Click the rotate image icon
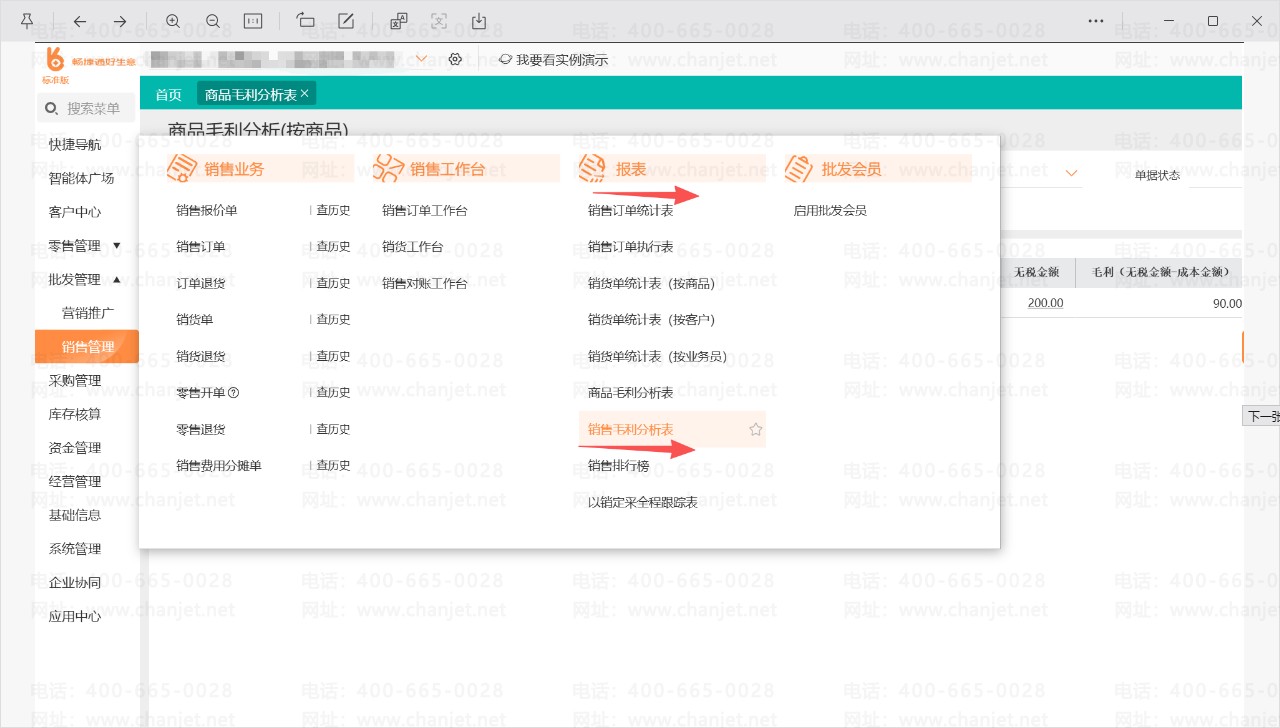The width and height of the screenshot is (1280, 728). 306,21
